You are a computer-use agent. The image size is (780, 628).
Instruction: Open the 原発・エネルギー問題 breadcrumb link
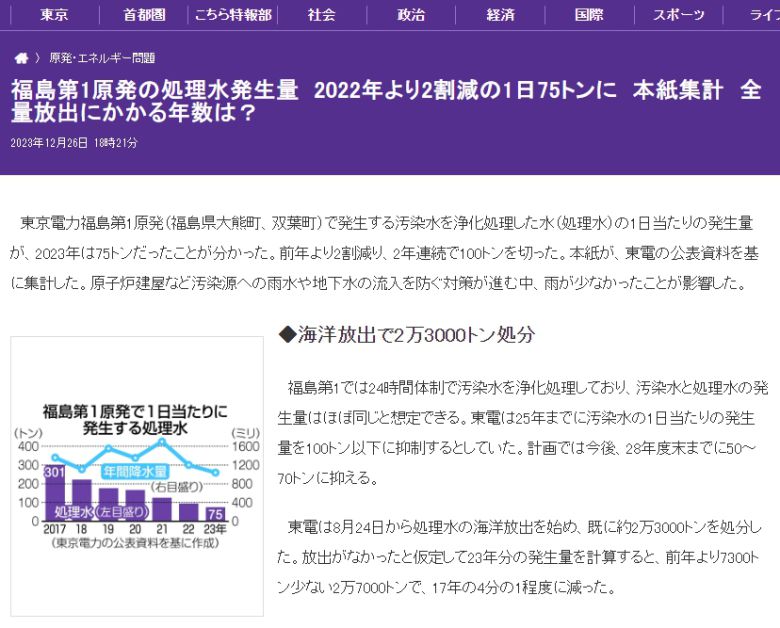pyautogui.click(x=102, y=58)
